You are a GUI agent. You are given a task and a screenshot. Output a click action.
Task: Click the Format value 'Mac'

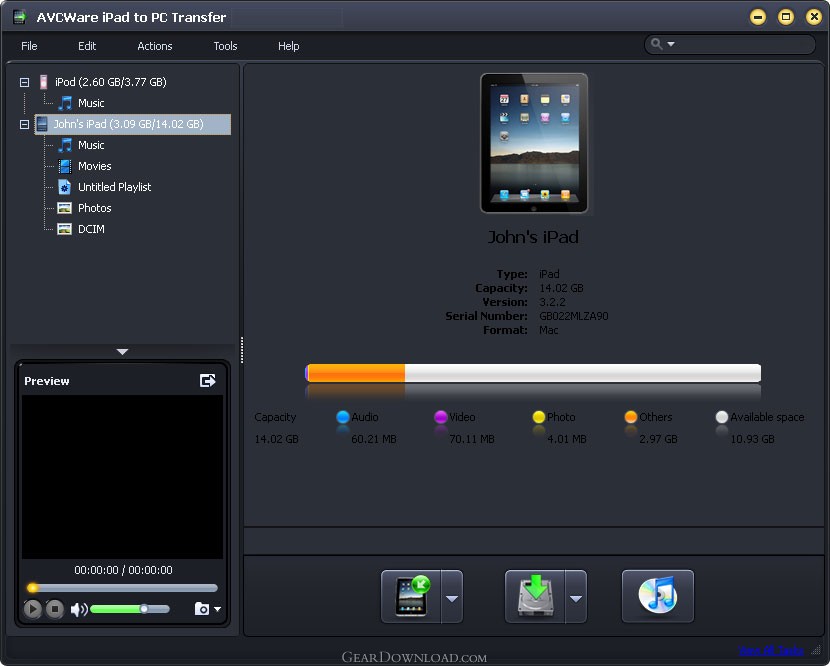[x=548, y=330]
